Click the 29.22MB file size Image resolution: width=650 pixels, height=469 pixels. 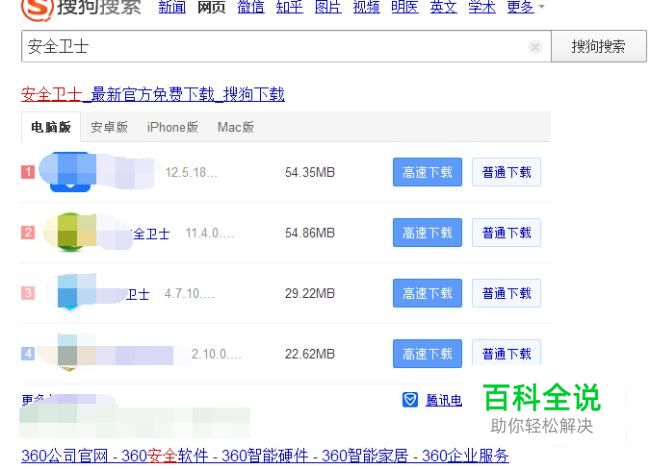pos(310,293)
